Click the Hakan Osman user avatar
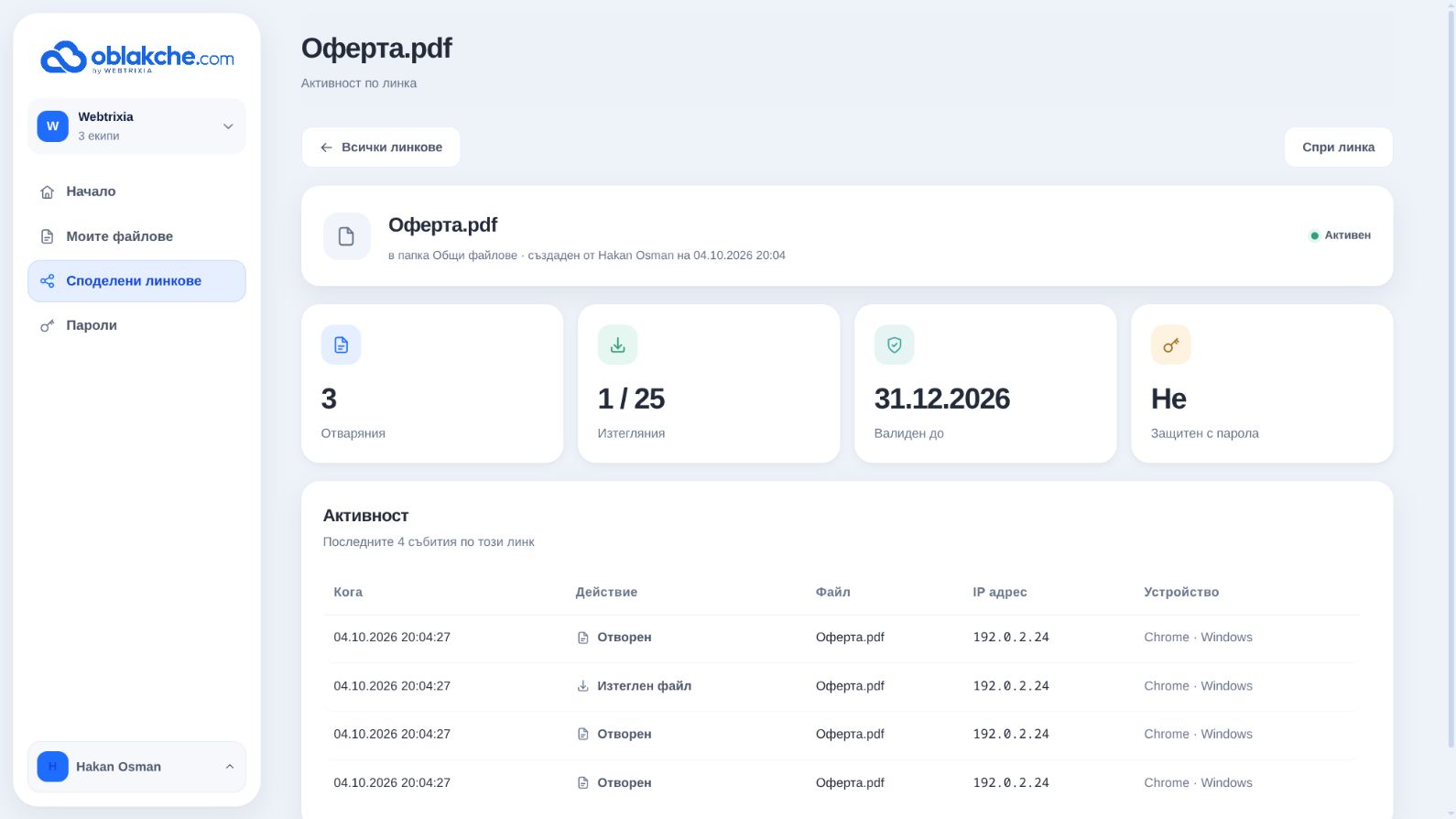Image resolution: width=1456 pixels, height=819 pixels. click(x=52, y=767)
